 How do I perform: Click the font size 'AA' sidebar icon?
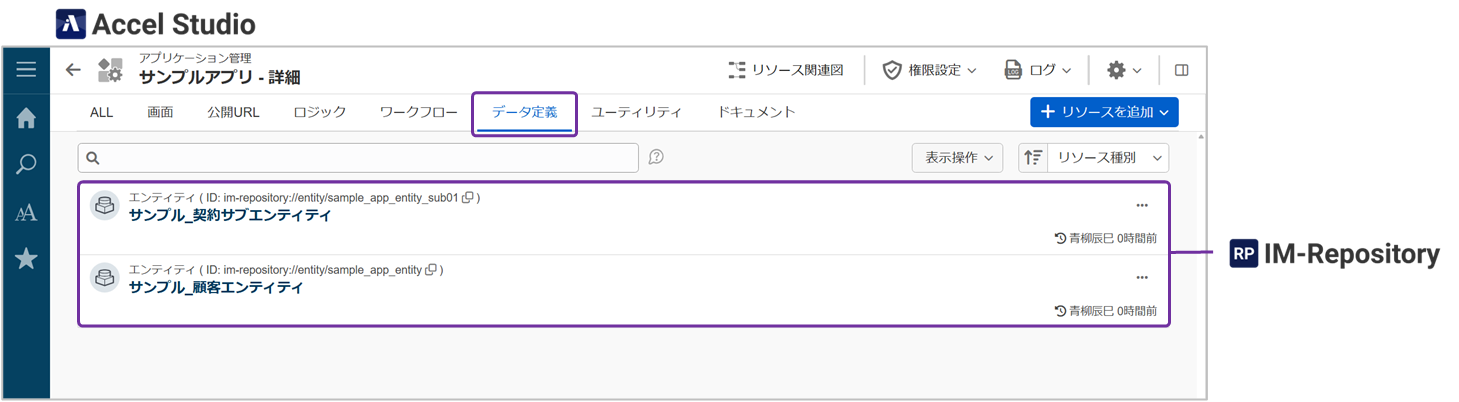[26, 212]
